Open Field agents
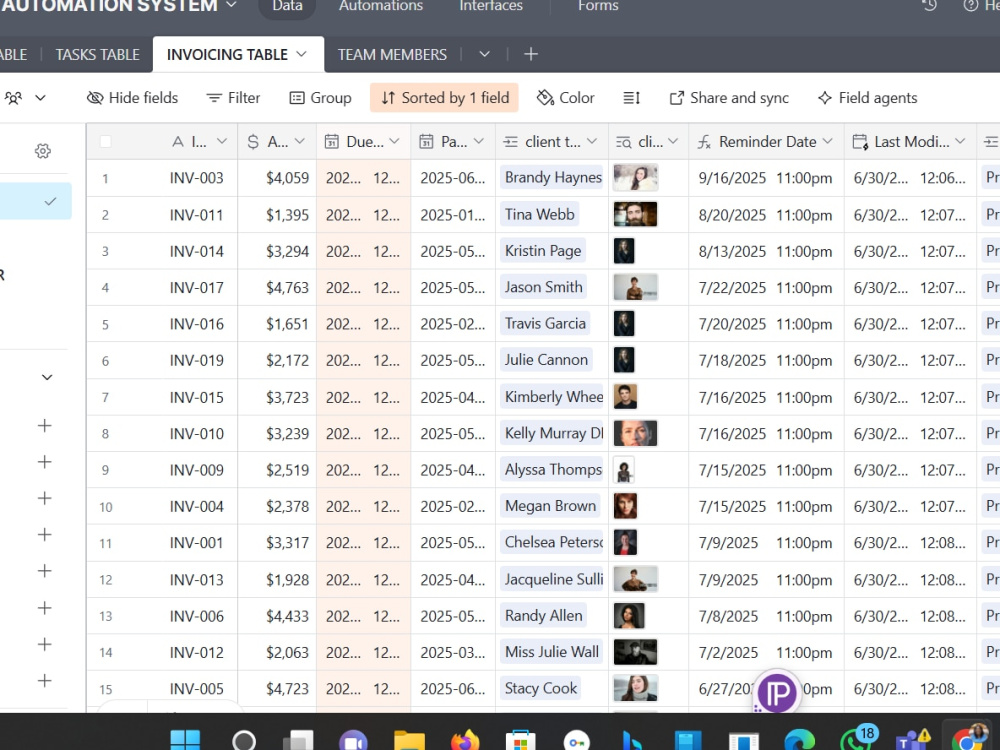Viewport: 1000px width, 750px height. [x=867, y=98]
